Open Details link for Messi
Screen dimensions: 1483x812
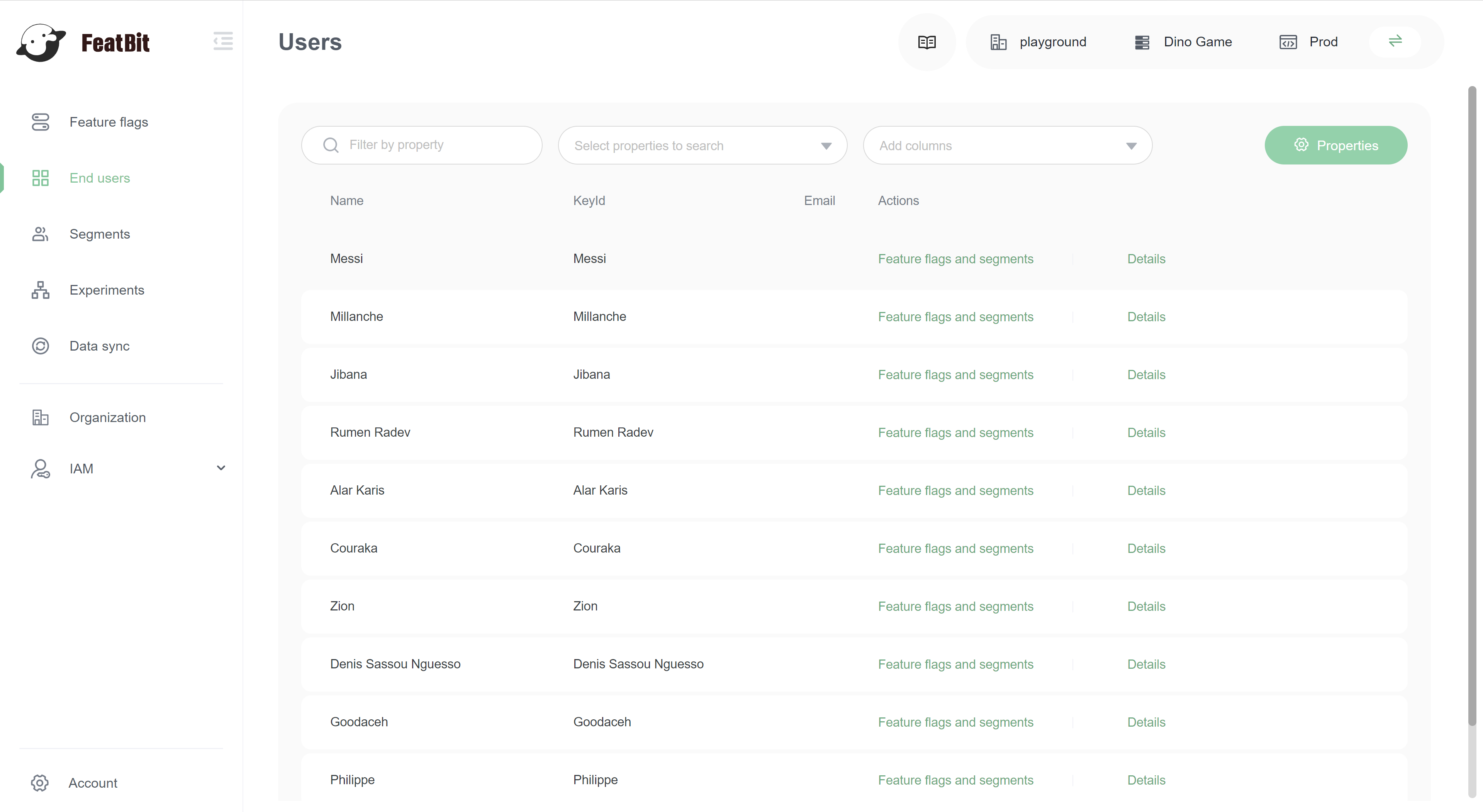1145,259
